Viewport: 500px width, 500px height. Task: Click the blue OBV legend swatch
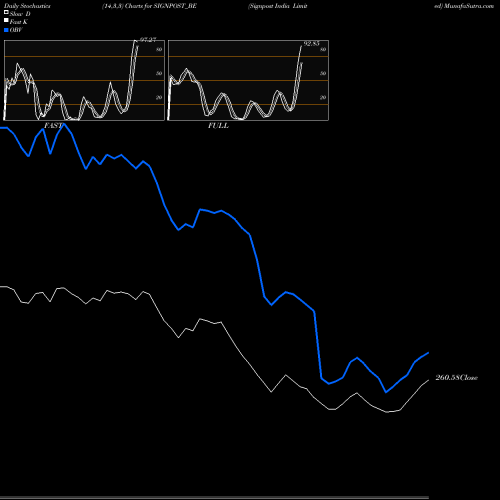(6, 30)
